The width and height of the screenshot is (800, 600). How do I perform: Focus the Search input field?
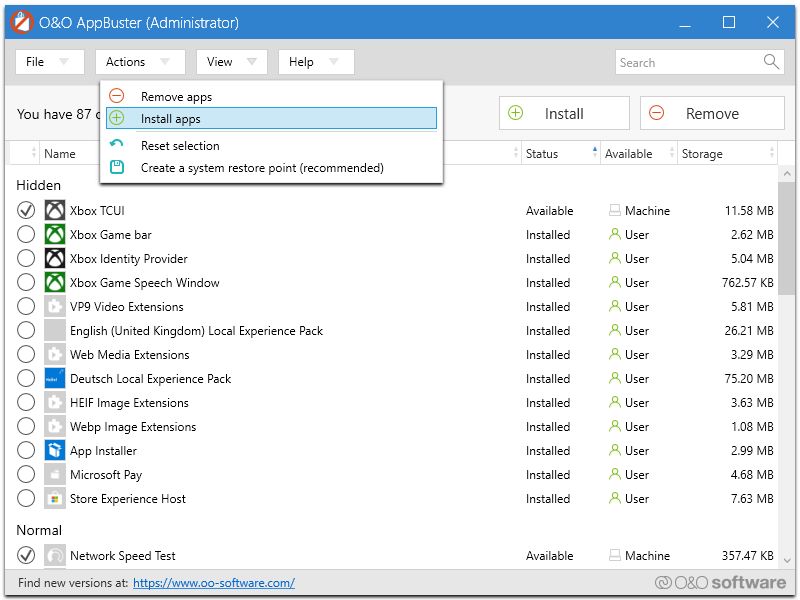[687, 62]
